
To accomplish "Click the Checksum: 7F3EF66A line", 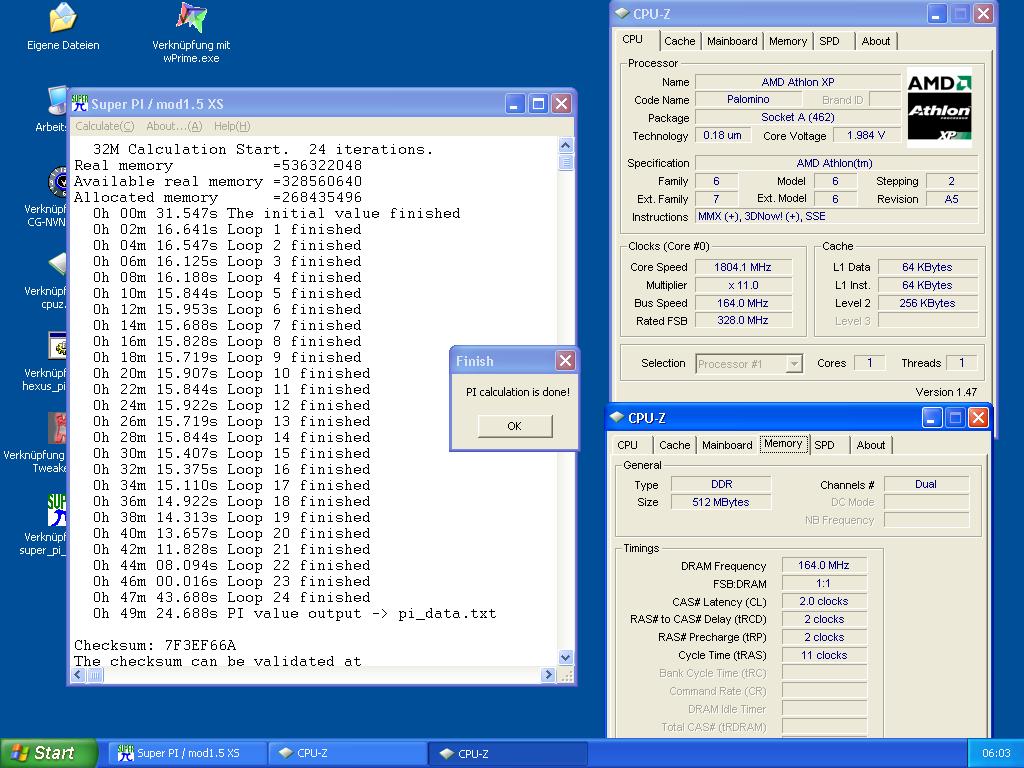I will click(x=155, y=645).
